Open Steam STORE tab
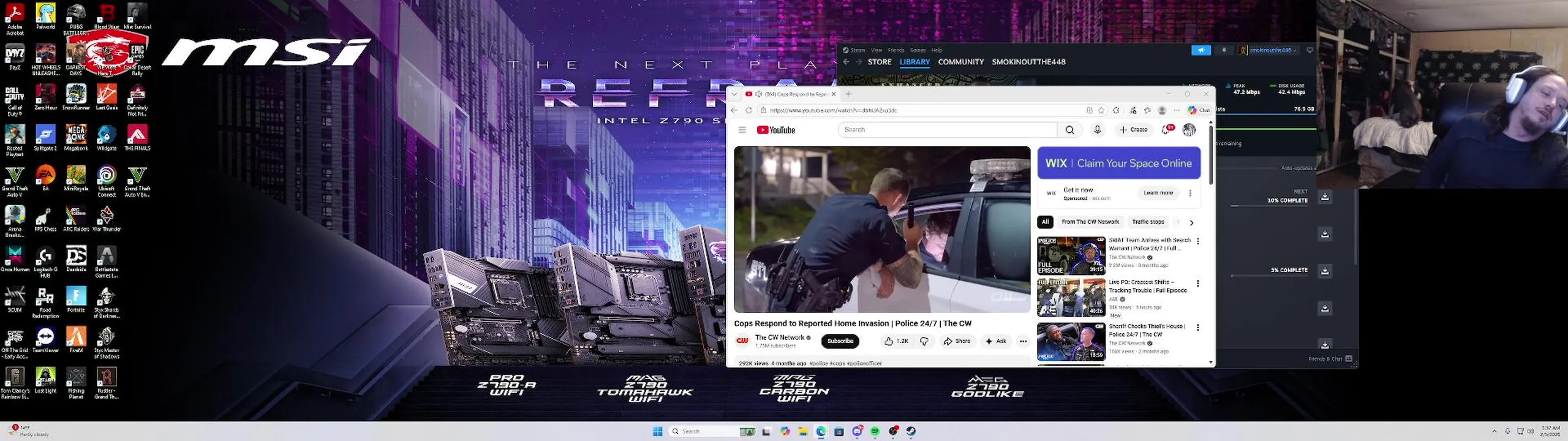The height and width of the screenshot is (441, 1568). click(880, 62)
